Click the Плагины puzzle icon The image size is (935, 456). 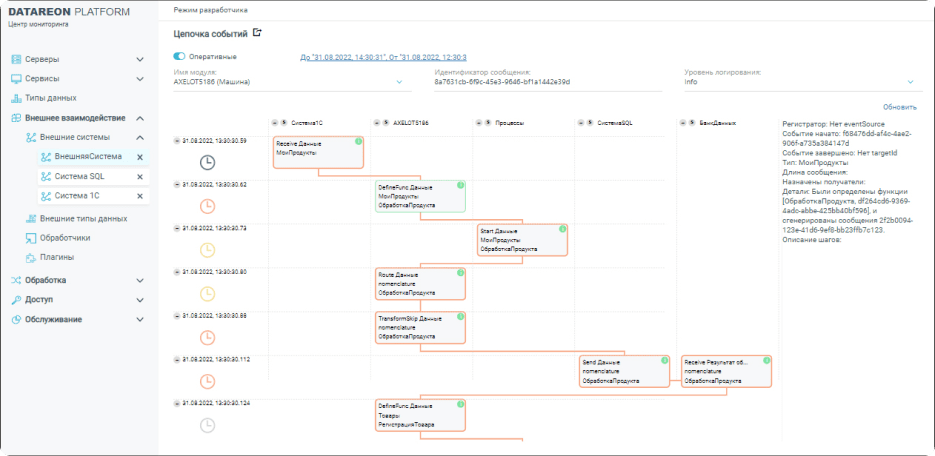pos(32,258)
